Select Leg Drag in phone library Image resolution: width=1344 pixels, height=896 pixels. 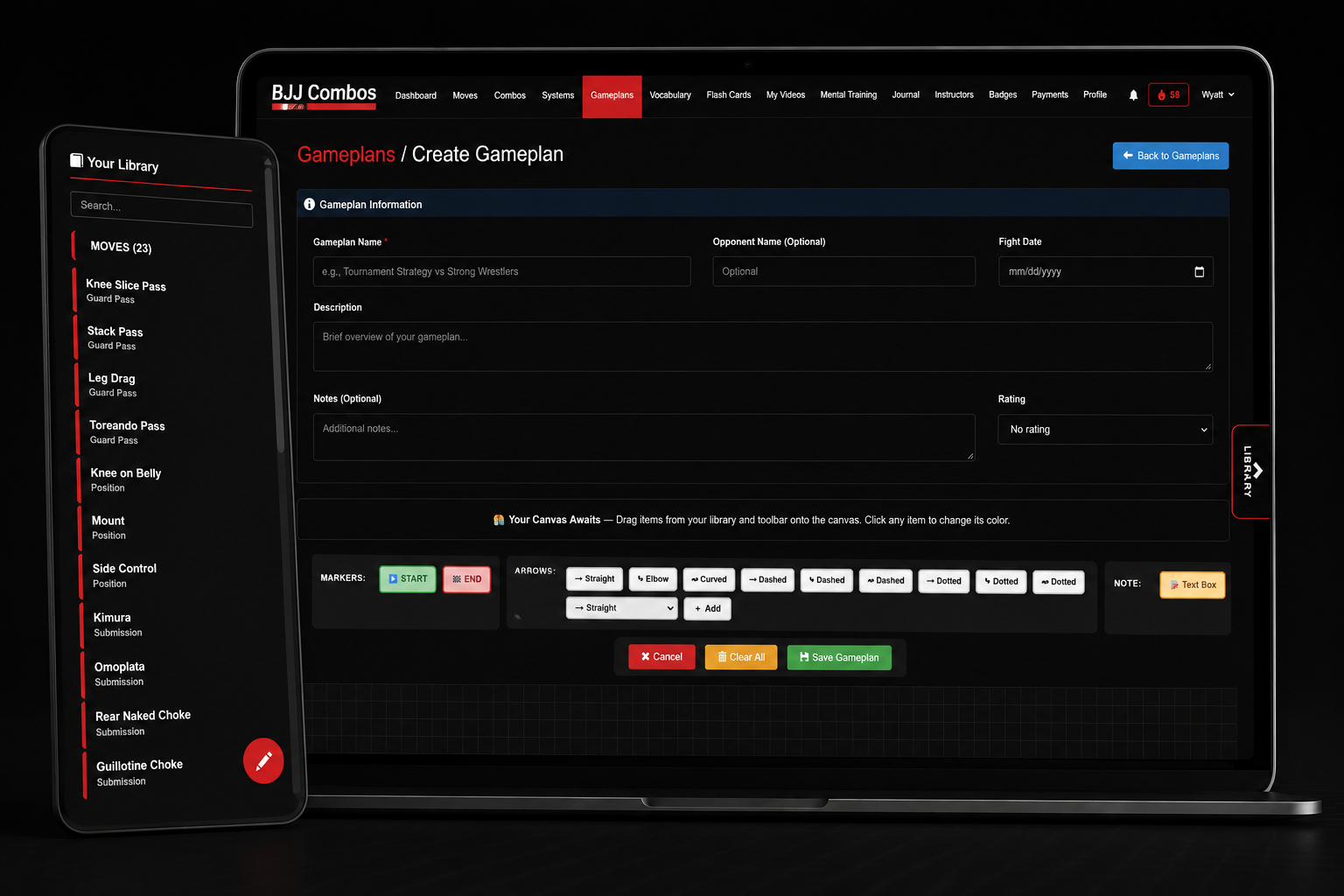[112, 385]
